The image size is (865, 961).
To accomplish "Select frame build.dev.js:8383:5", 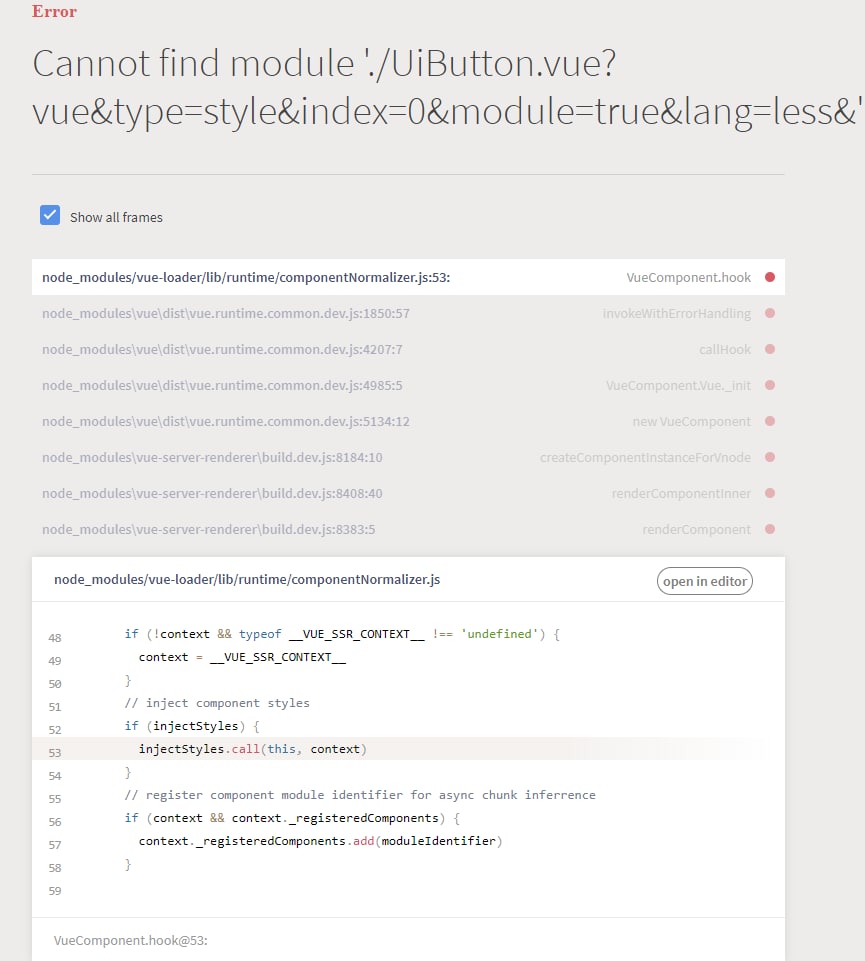I will pos(408,530).
